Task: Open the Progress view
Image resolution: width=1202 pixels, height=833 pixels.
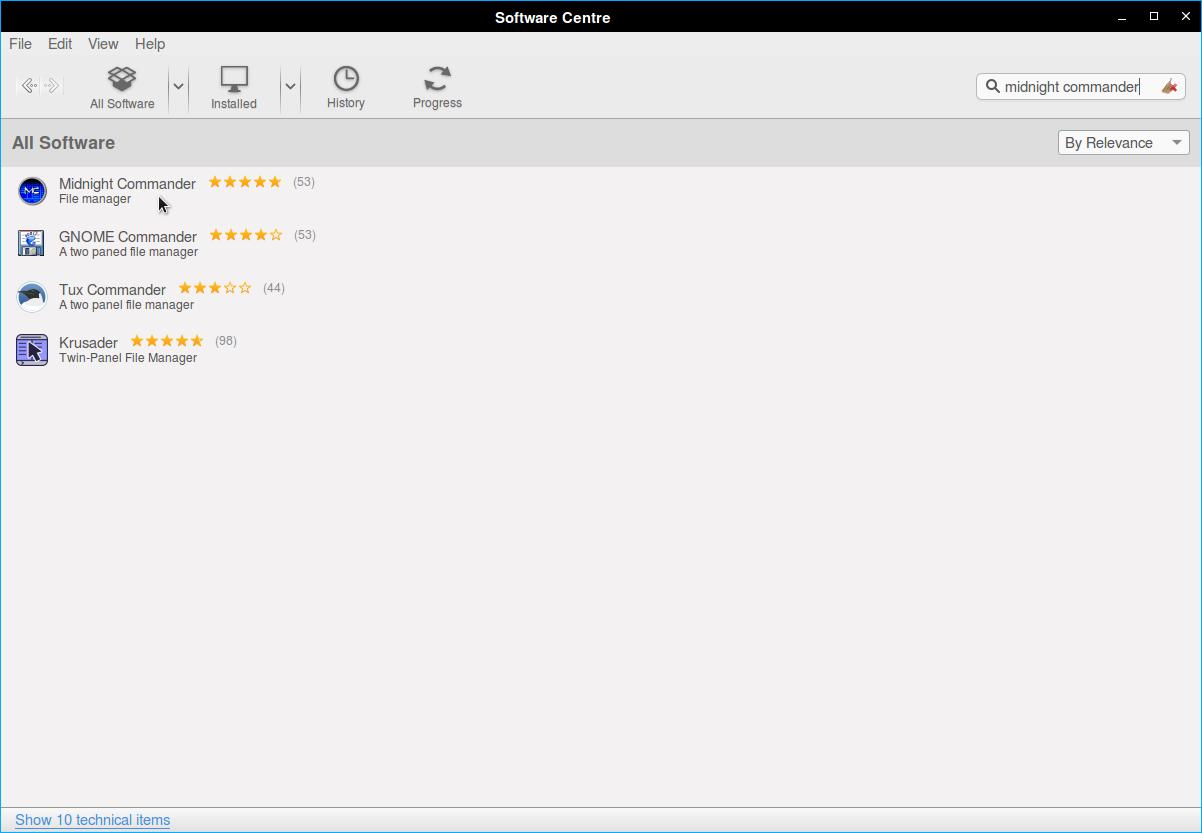Action: [x=437, y=87]
